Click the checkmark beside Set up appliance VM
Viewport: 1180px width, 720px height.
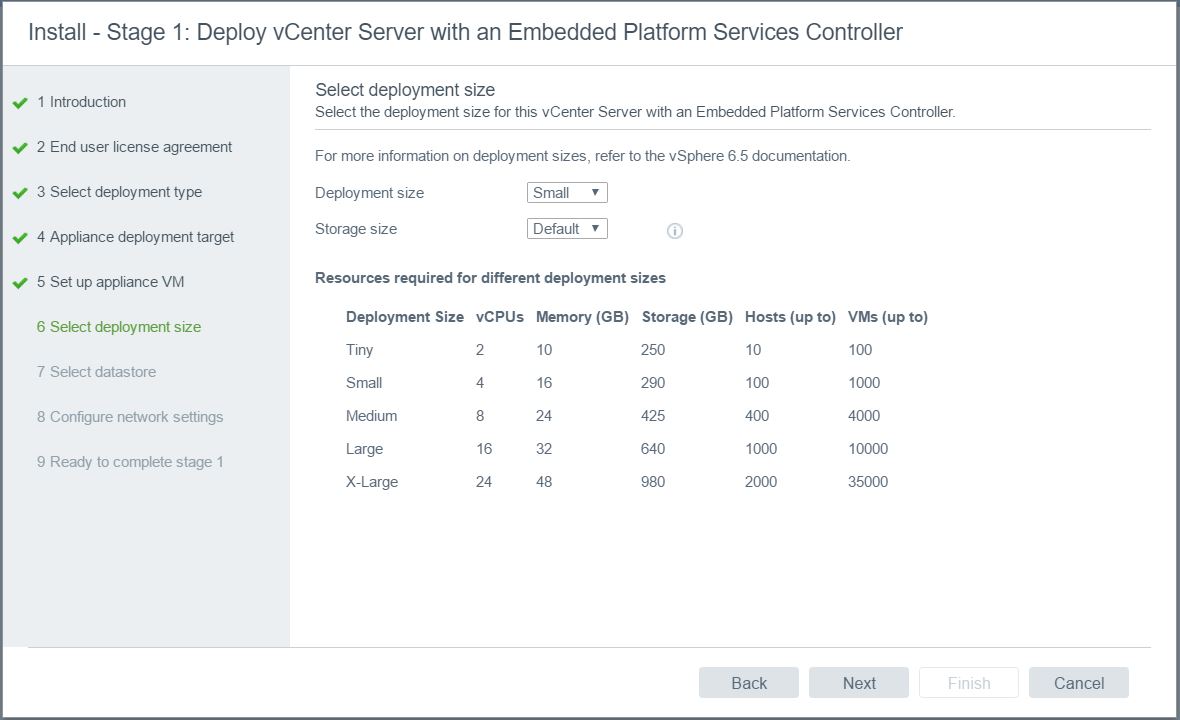pyautogui.click(x=20, y=284)
